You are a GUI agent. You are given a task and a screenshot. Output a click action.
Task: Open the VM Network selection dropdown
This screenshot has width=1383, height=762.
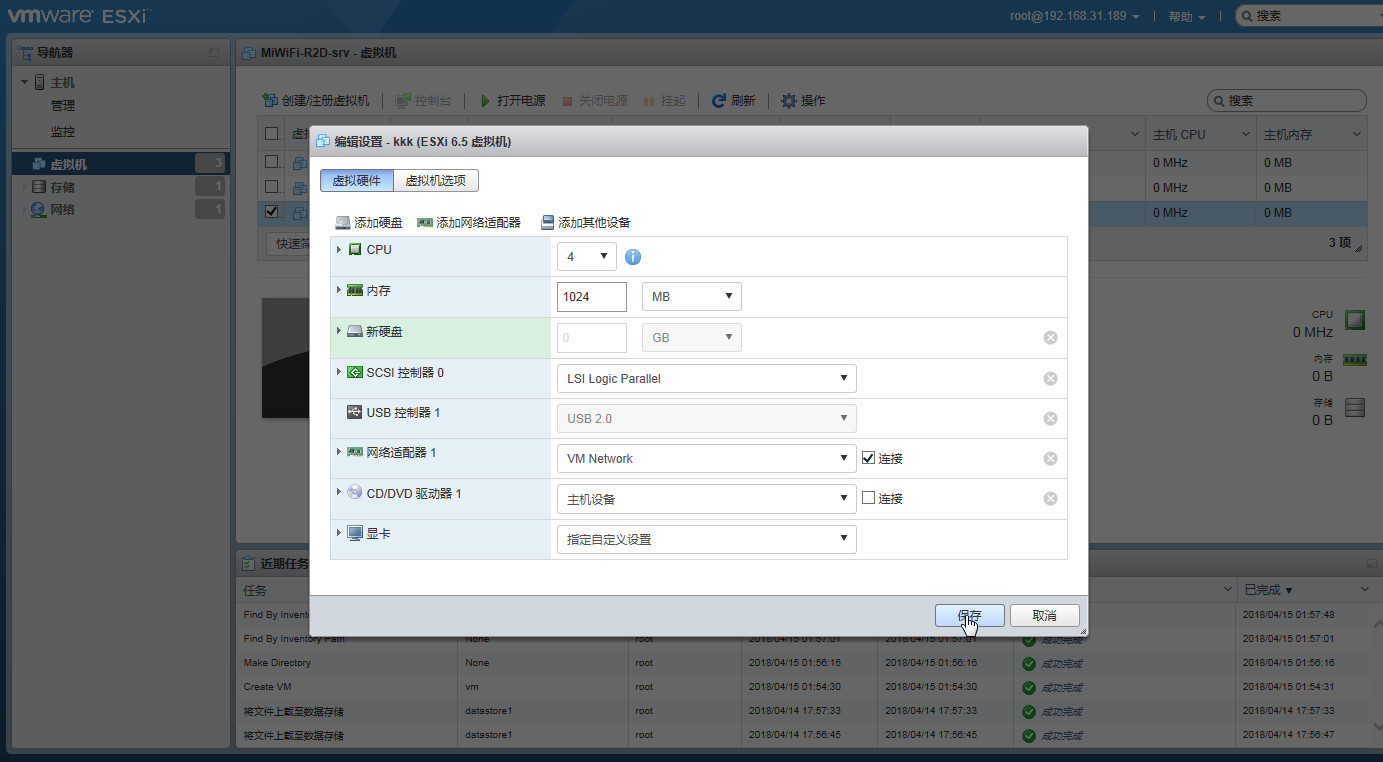click(705, 459)
